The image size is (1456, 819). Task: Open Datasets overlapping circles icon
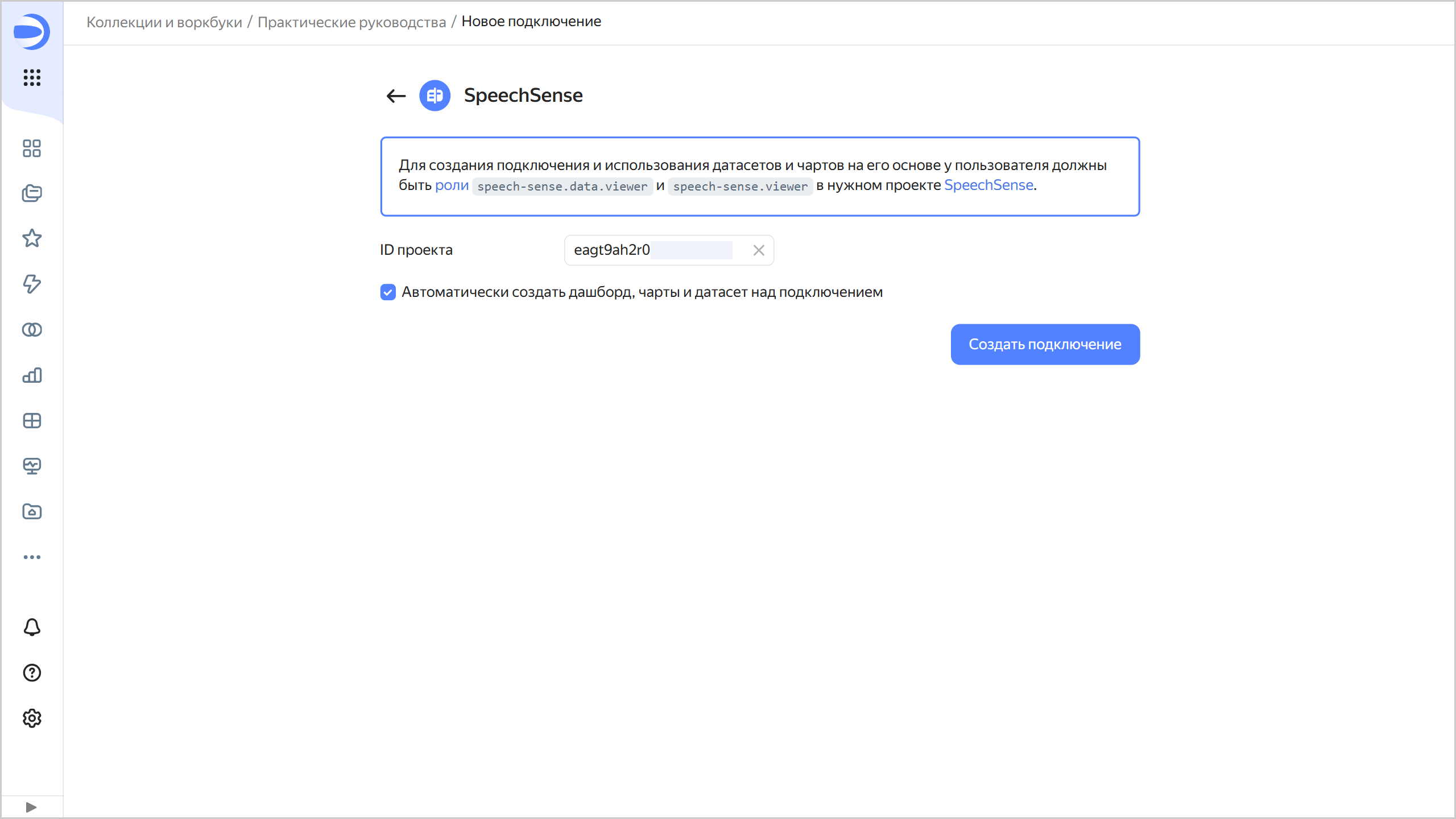tap(32, 330)
